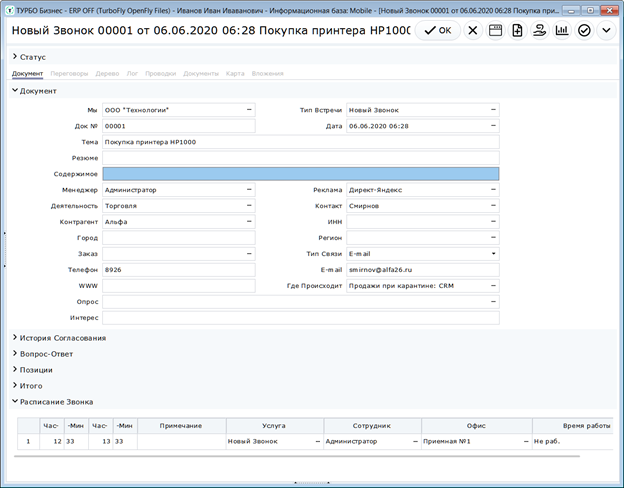624x488 pixels.
Task: Collapse the Расписание Звонка section
Action: 15,402
